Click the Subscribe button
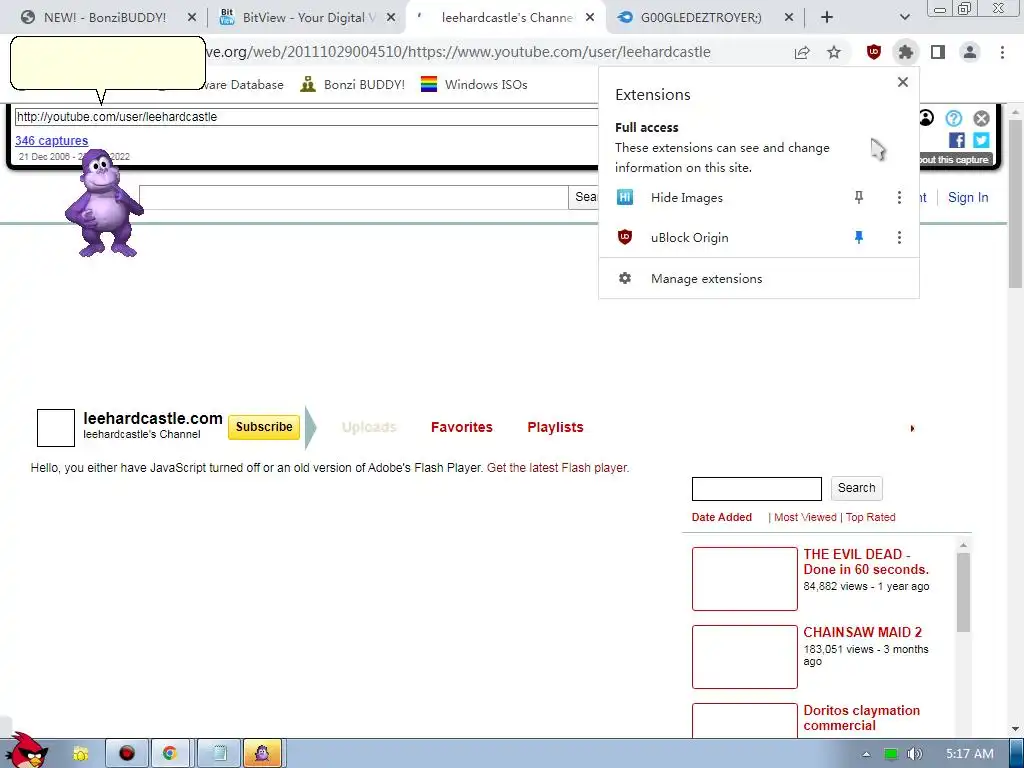Screen dimensions: 1024x768 [264, 427]
